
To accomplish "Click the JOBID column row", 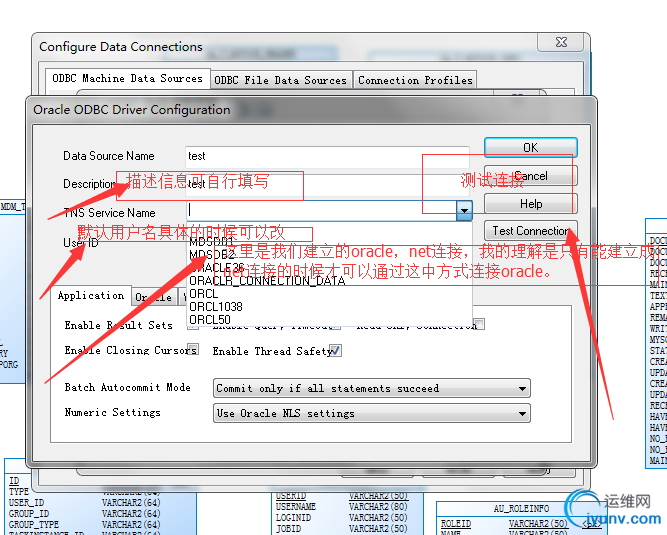I will [288, 529].
